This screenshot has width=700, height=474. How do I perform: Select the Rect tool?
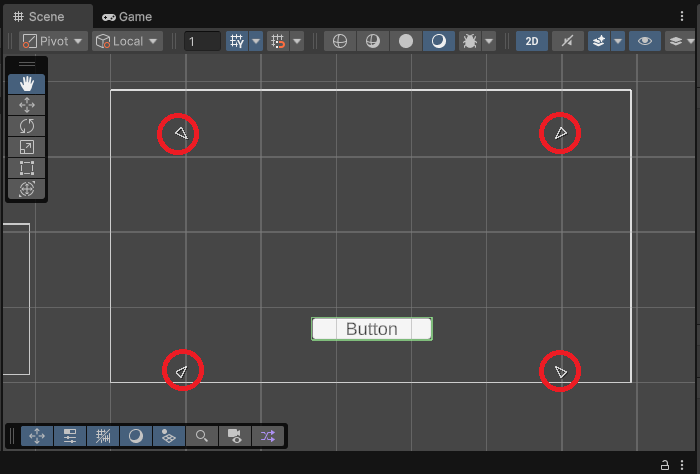point(27,168)
